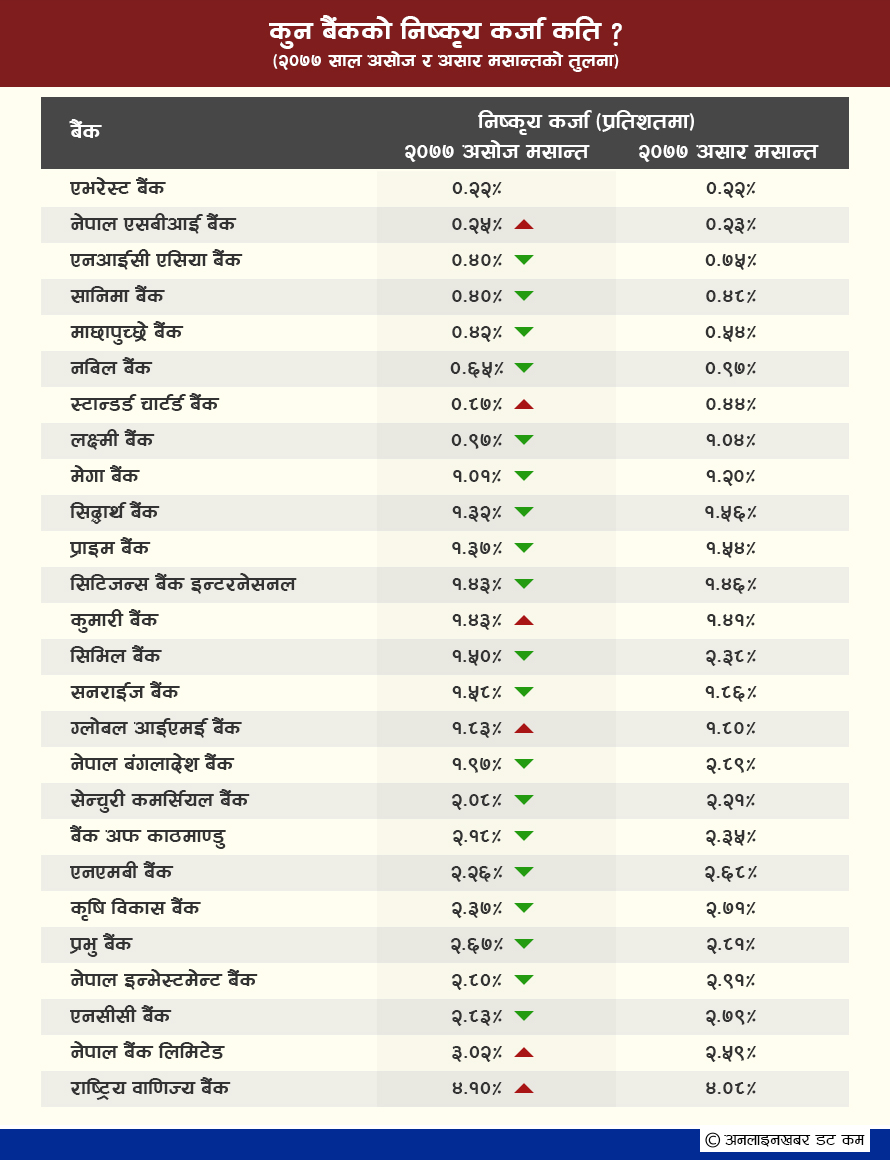Click the बैंक column header
The image size is (890, 1160).
(x=86, y=131)
